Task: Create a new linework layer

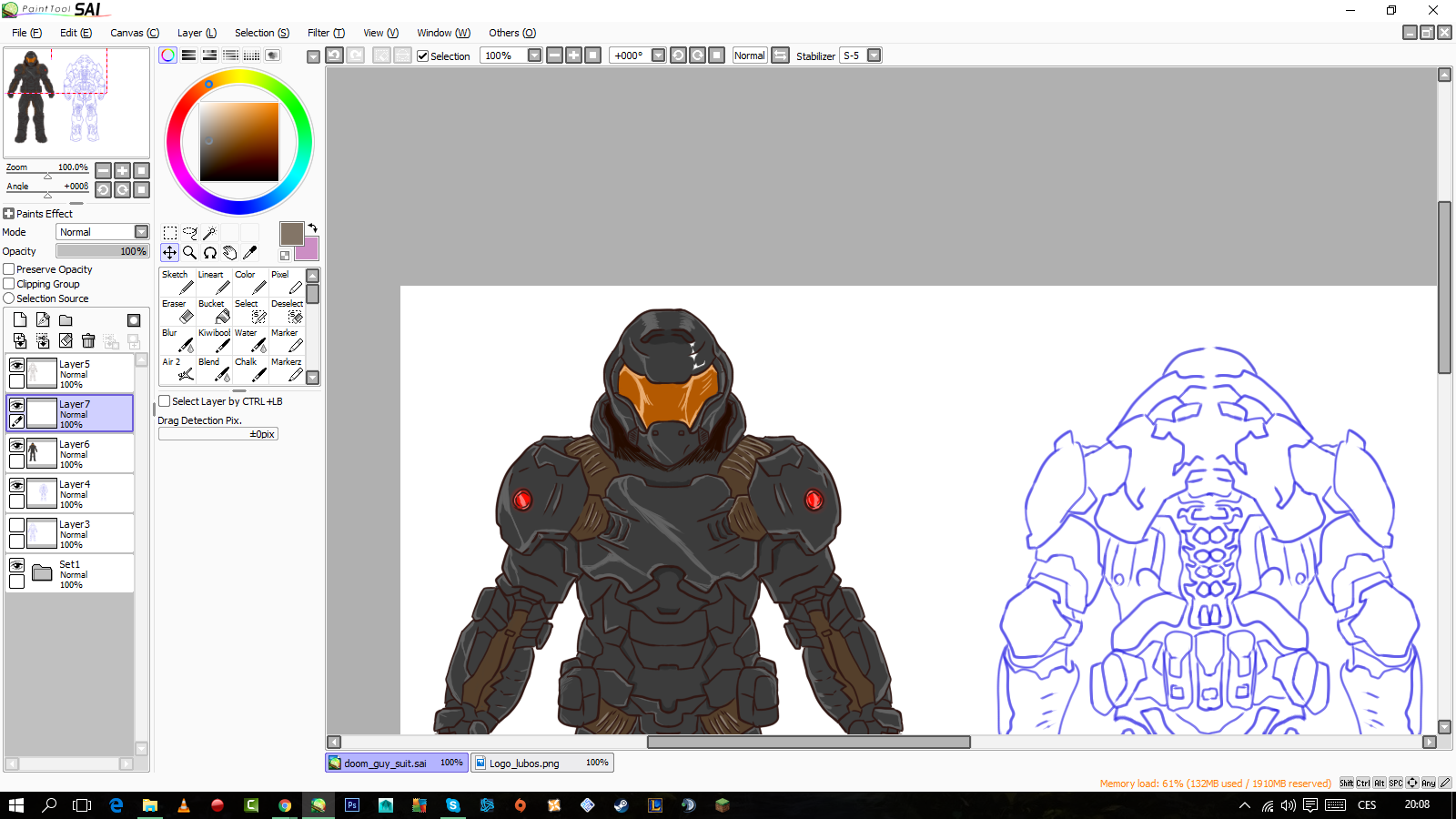Action: point(43,320)
